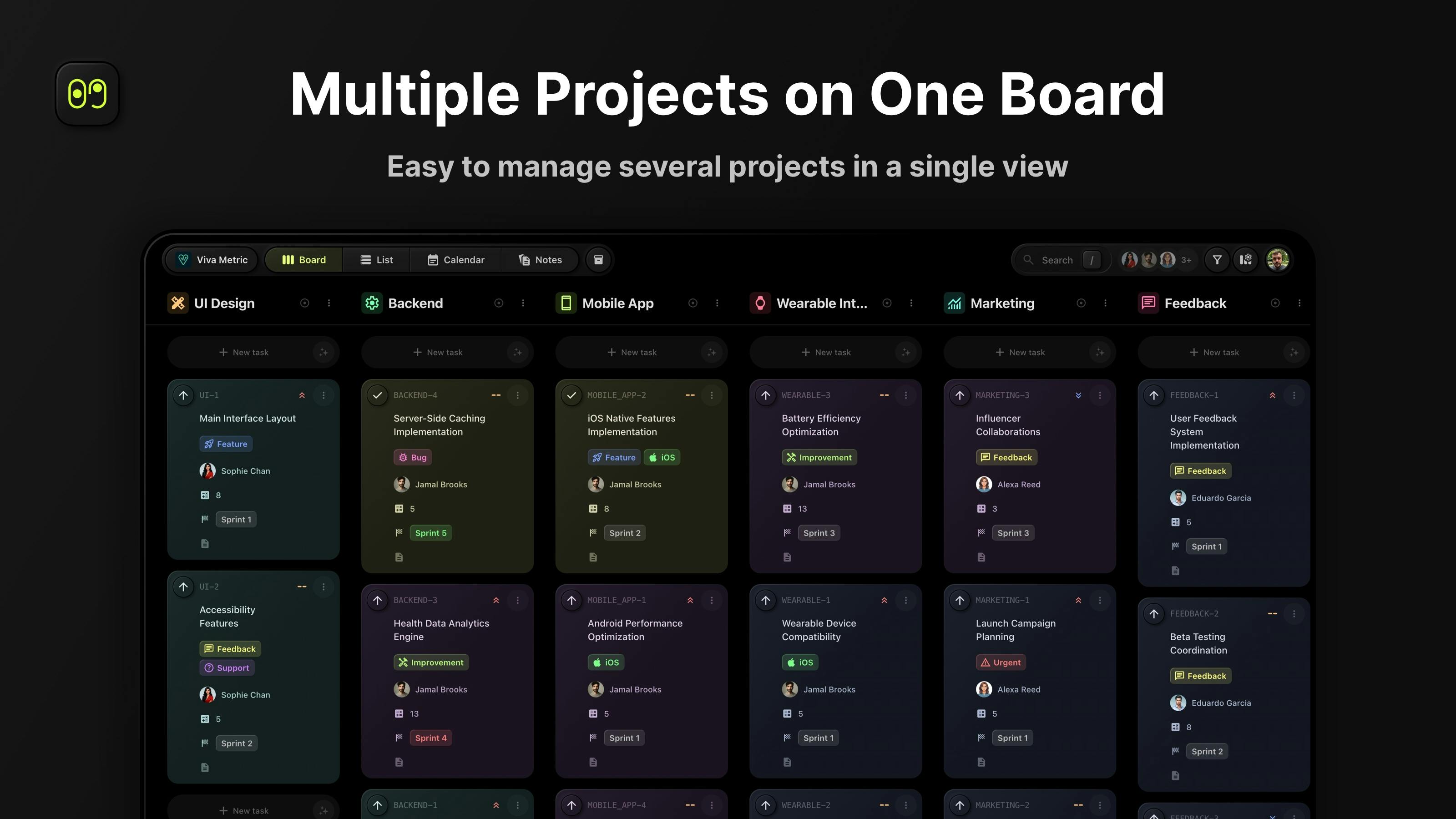Open the document icon on BACKEND-4 card
1456x819 pixels.
click(x=399, y=557)
